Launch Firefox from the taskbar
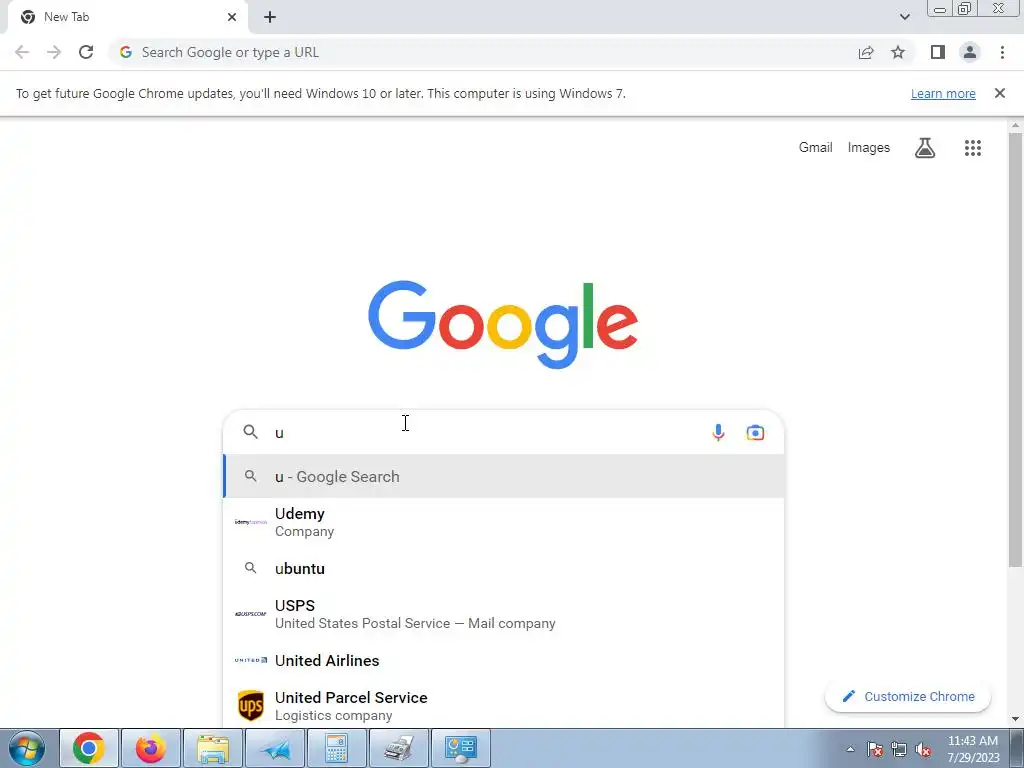The height and width of the screenshot is (768, 1024). coord(150,748)
